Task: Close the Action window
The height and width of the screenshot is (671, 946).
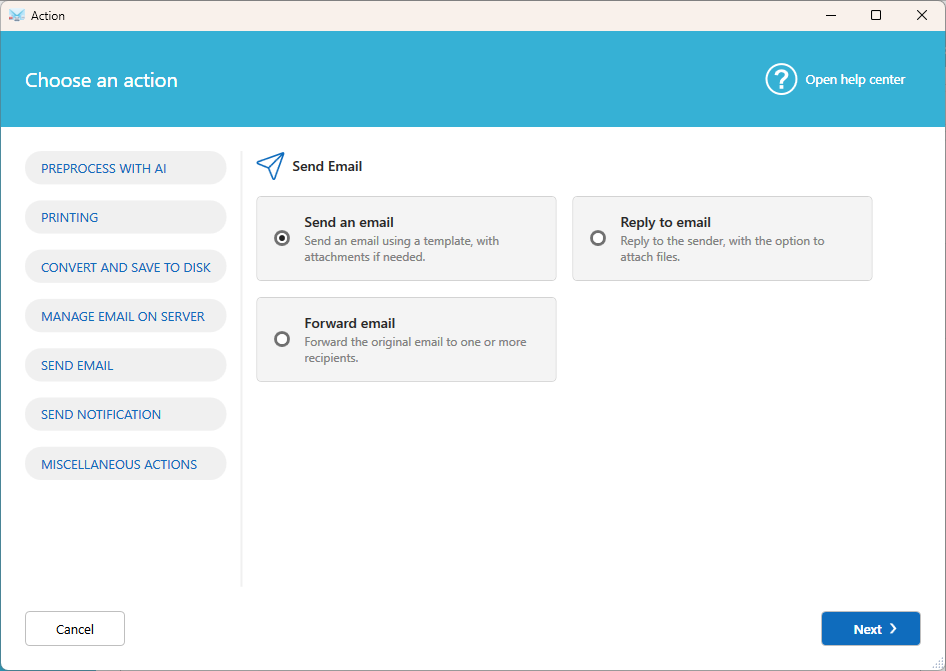Action: pyautogui.click(x=922, y=15)
